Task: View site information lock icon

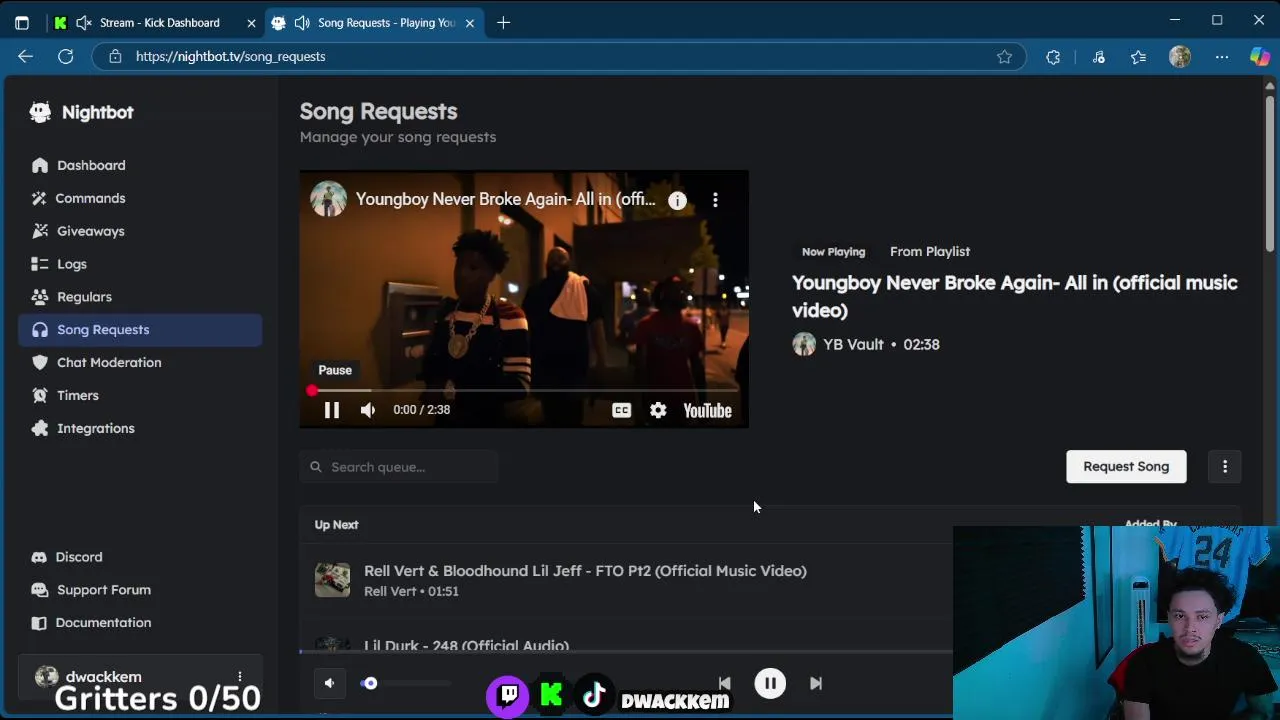Action: click(115, 57)
